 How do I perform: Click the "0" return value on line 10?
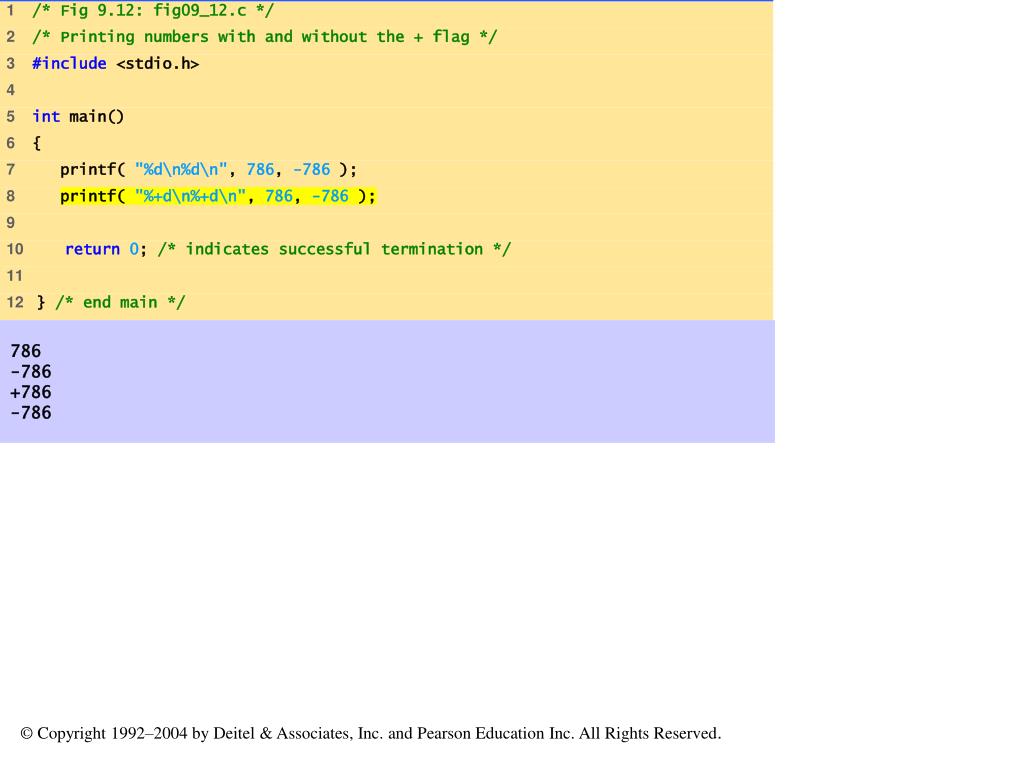coord(134,249)
